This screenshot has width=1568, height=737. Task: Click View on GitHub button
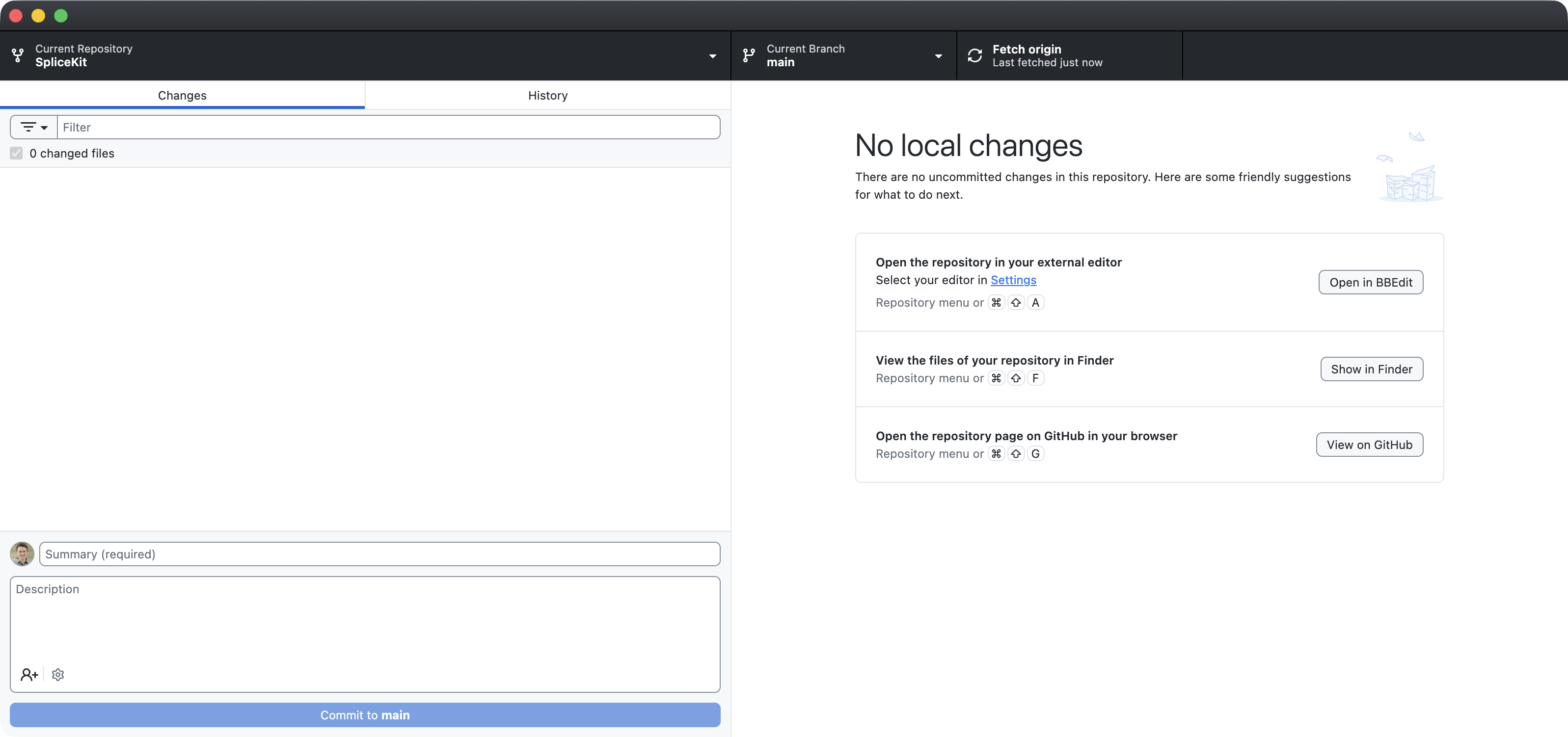1369,445
